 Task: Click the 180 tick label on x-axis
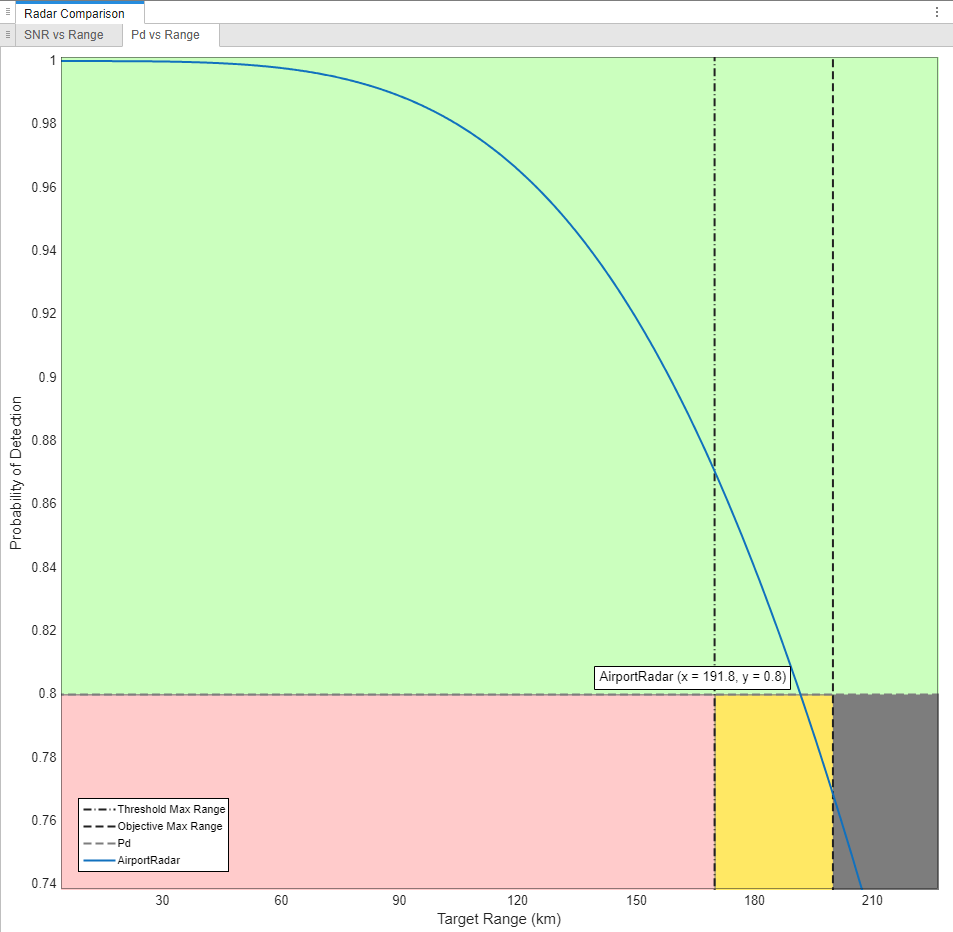point(754,901)
